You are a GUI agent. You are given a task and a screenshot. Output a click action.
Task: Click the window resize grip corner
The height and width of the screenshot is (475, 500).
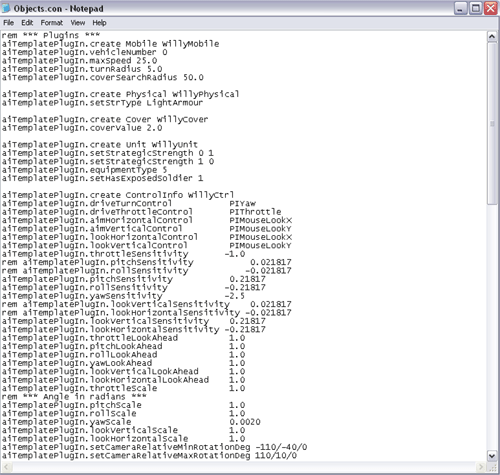[x=492, y=467]
